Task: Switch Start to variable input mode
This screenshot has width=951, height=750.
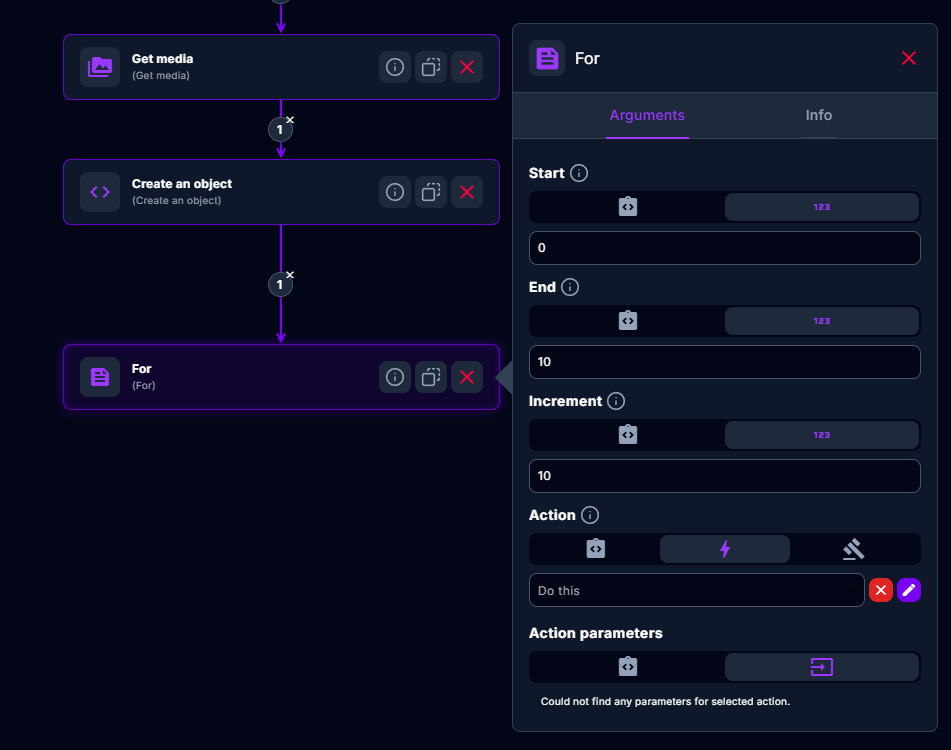Action: coord(627,207)
